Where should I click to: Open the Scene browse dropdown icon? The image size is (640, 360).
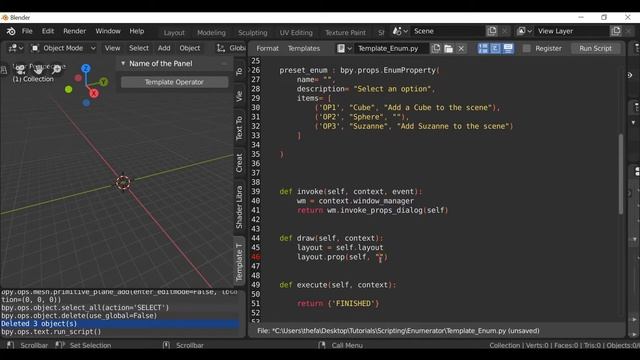click(400, 31)
